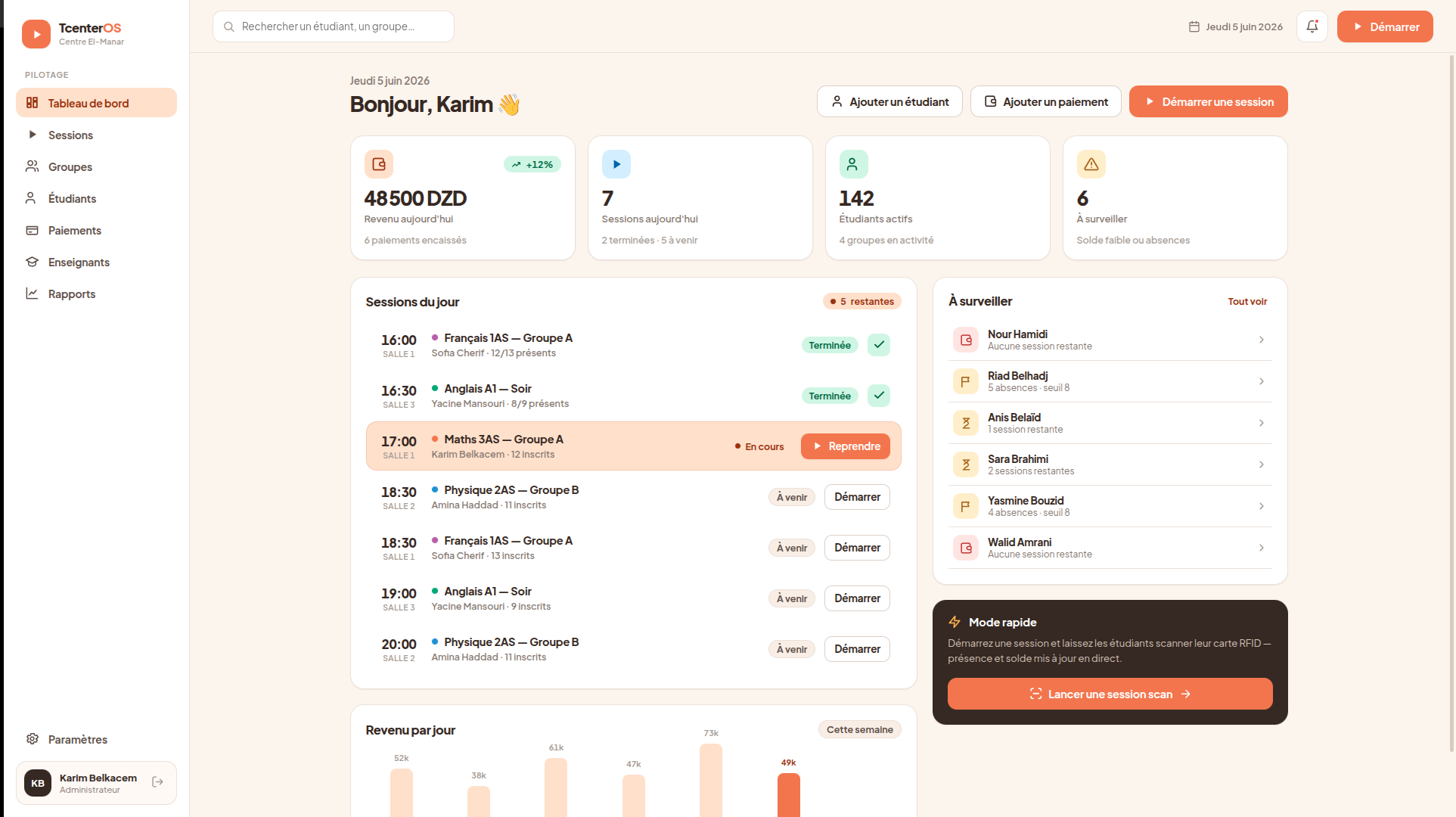
Task: Click the search magnifier icon
Action: coord(229,26)
